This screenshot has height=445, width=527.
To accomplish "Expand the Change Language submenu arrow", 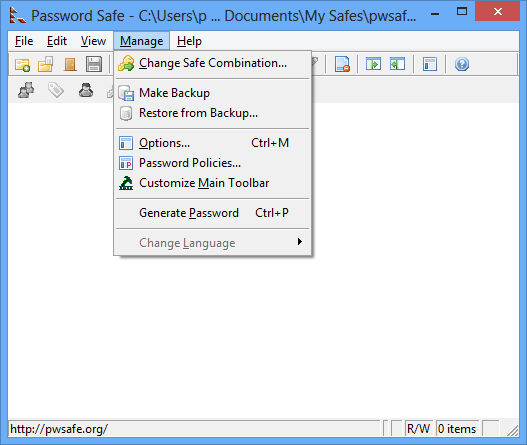I will [x=299, y=242].
